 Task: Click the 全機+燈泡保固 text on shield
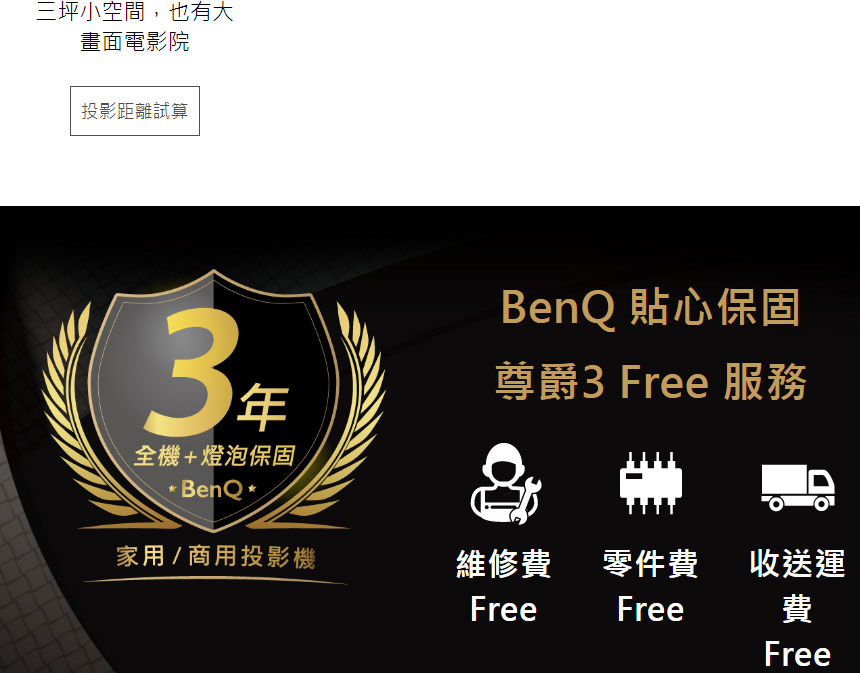pos(214,456)
